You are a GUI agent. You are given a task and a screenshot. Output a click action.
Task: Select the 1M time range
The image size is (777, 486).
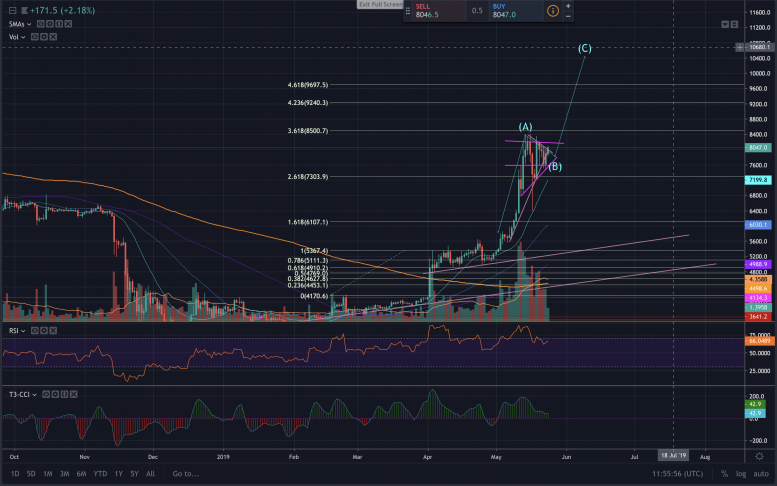(x=48, y=474)
